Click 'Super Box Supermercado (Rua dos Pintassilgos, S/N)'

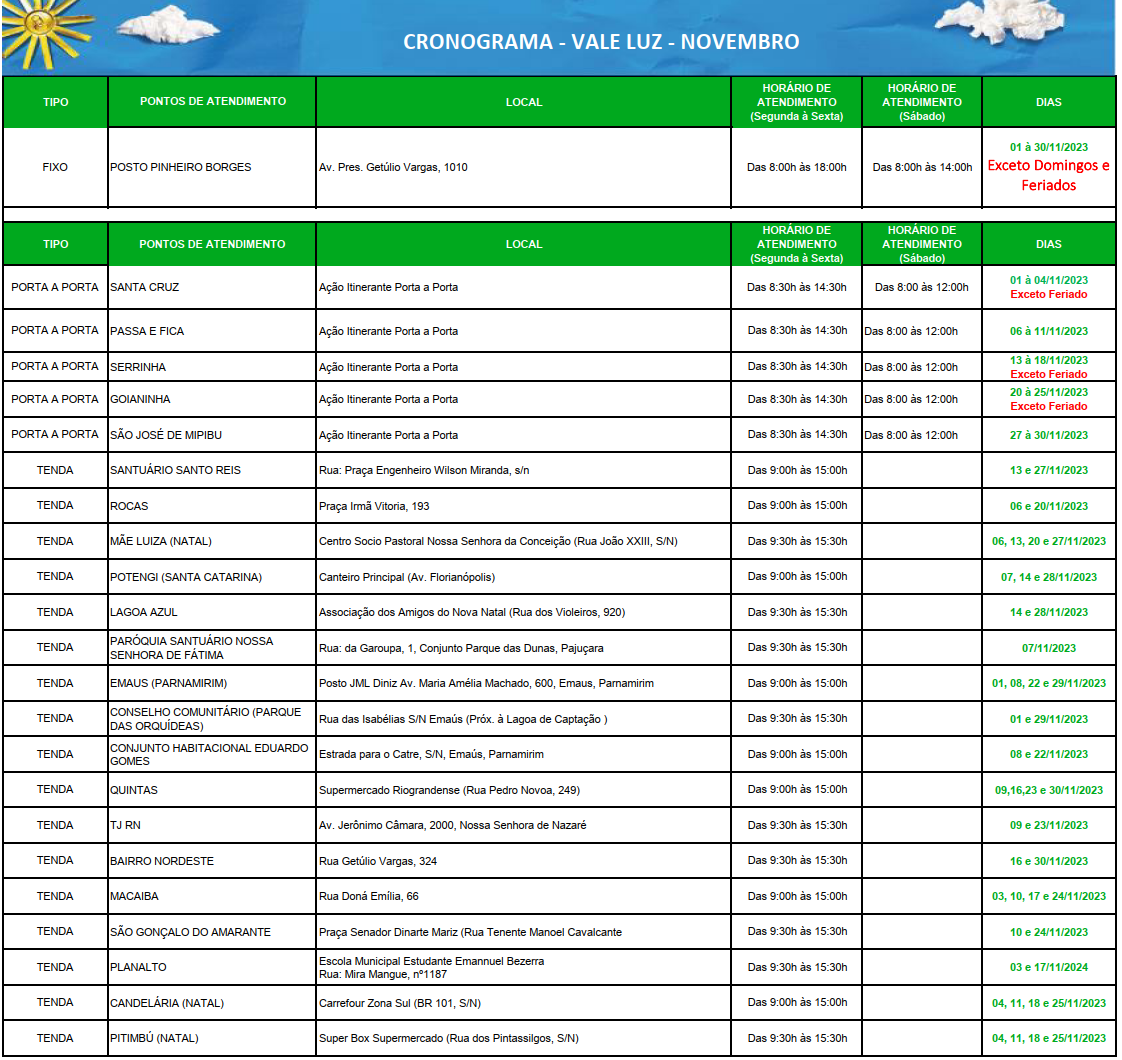pos(449,1037)
